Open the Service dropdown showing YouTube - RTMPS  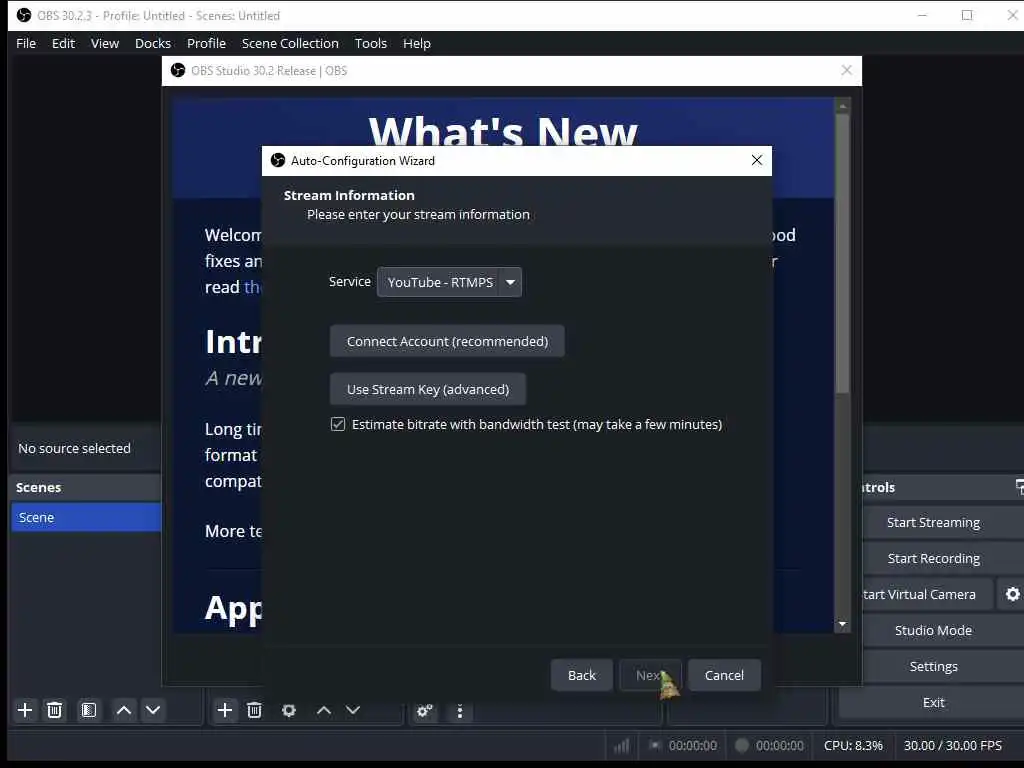[449, 282]
